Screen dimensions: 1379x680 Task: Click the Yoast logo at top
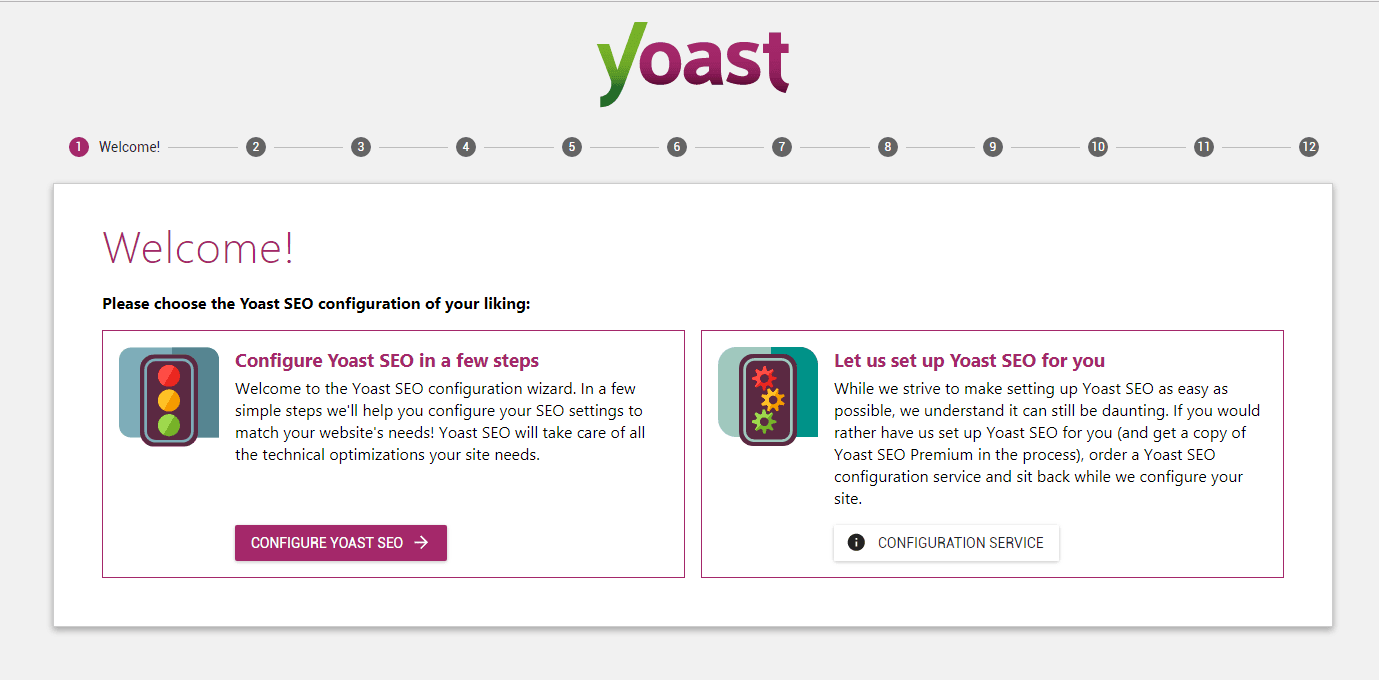click(x=693, y=63)
